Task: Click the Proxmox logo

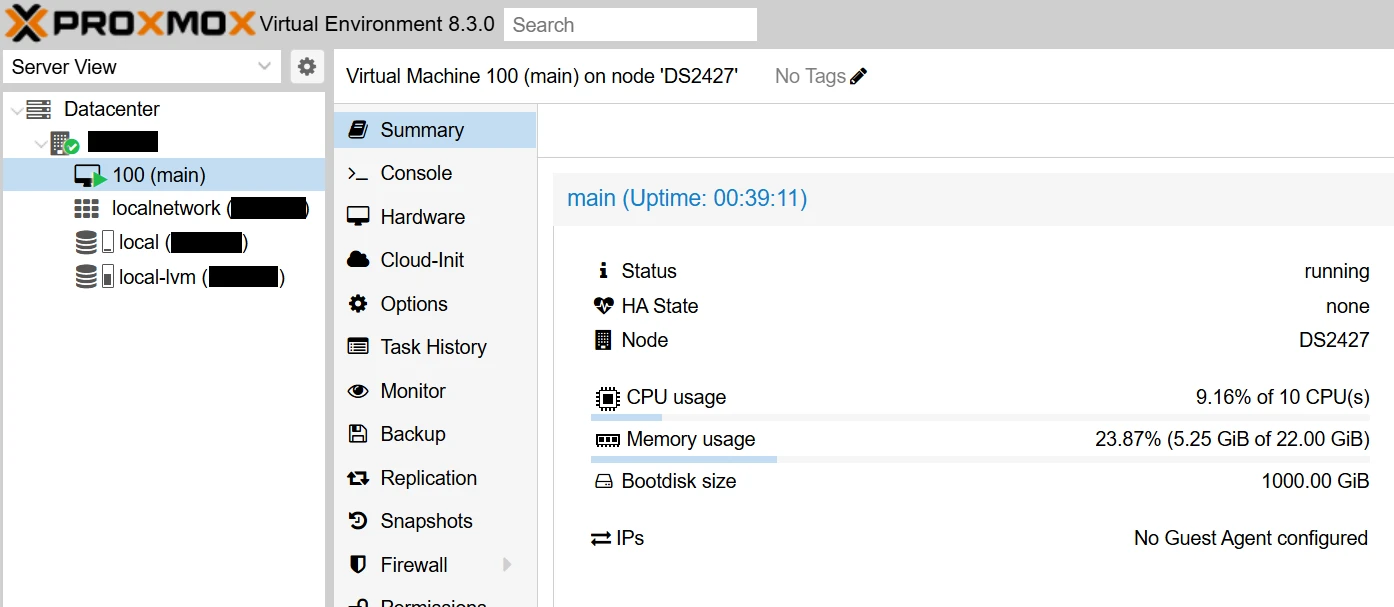Action: pos(130,24)
